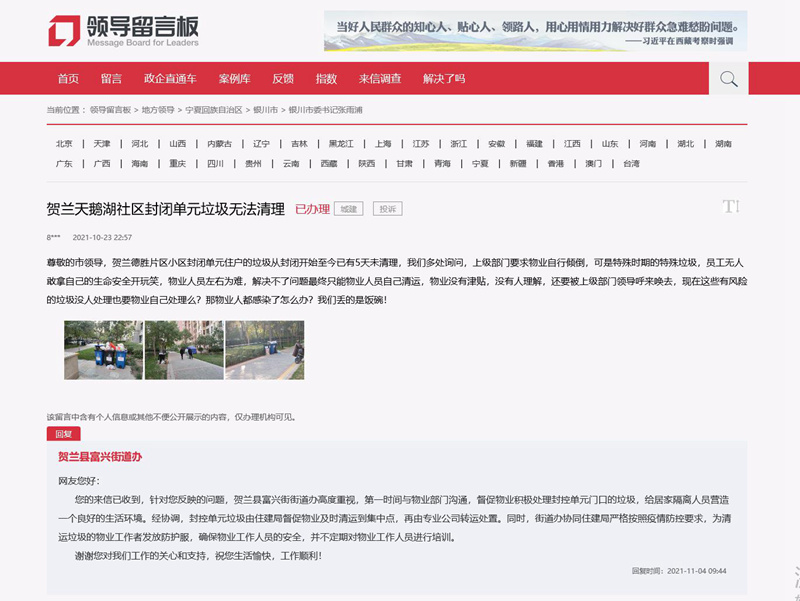Click the top banner slogan image
This screenshot has width=800, height=601.
(535, 31)
